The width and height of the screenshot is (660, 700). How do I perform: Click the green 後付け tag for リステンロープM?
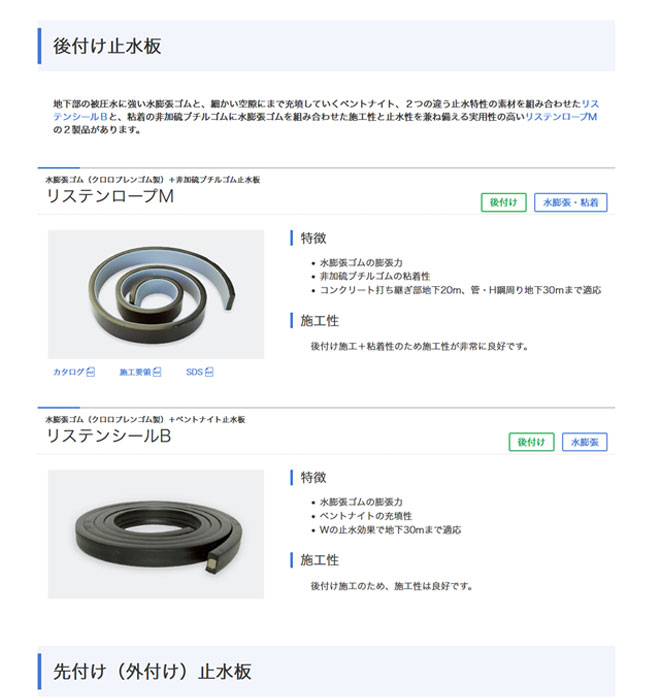pos(504,202)
